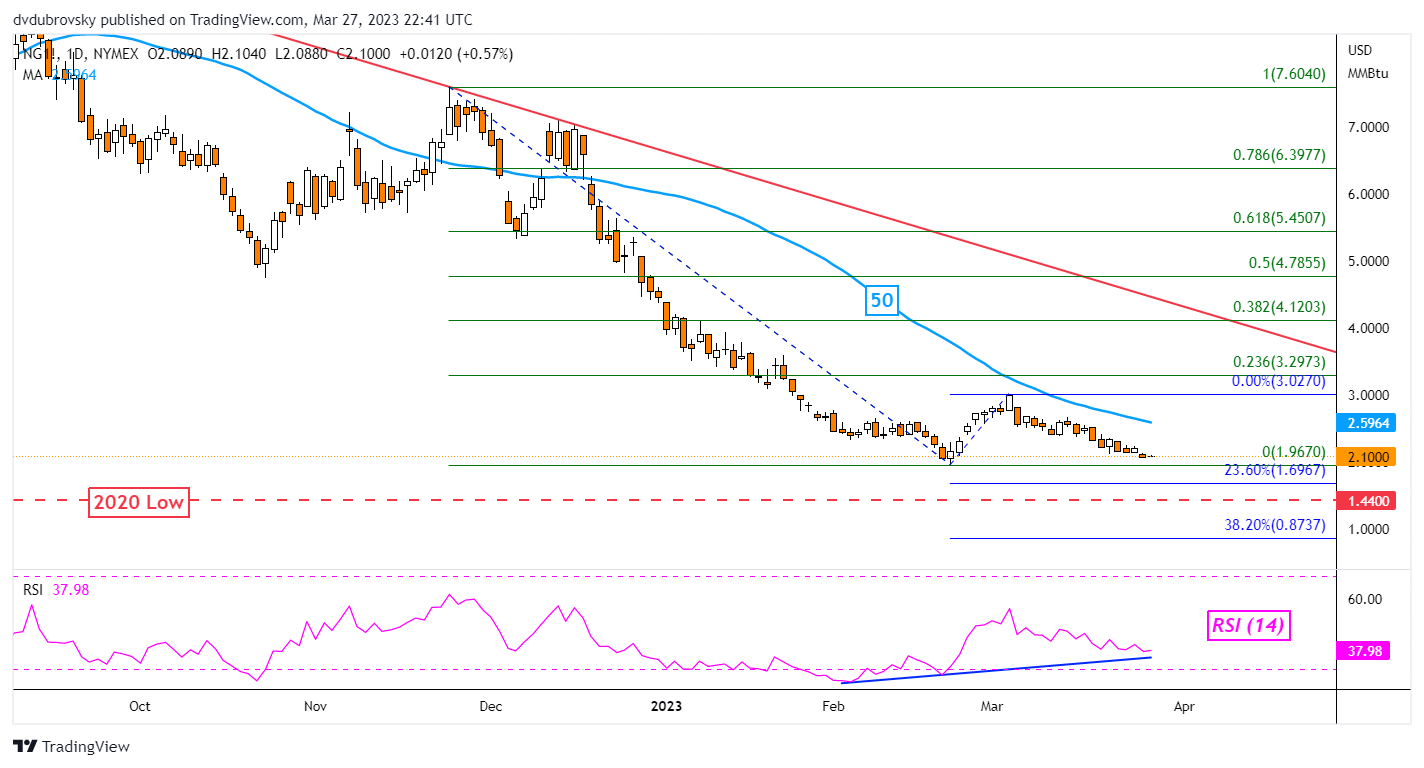Click the Mar label on time axis
Screen dimensions: 1424x768
click(992, 706)
